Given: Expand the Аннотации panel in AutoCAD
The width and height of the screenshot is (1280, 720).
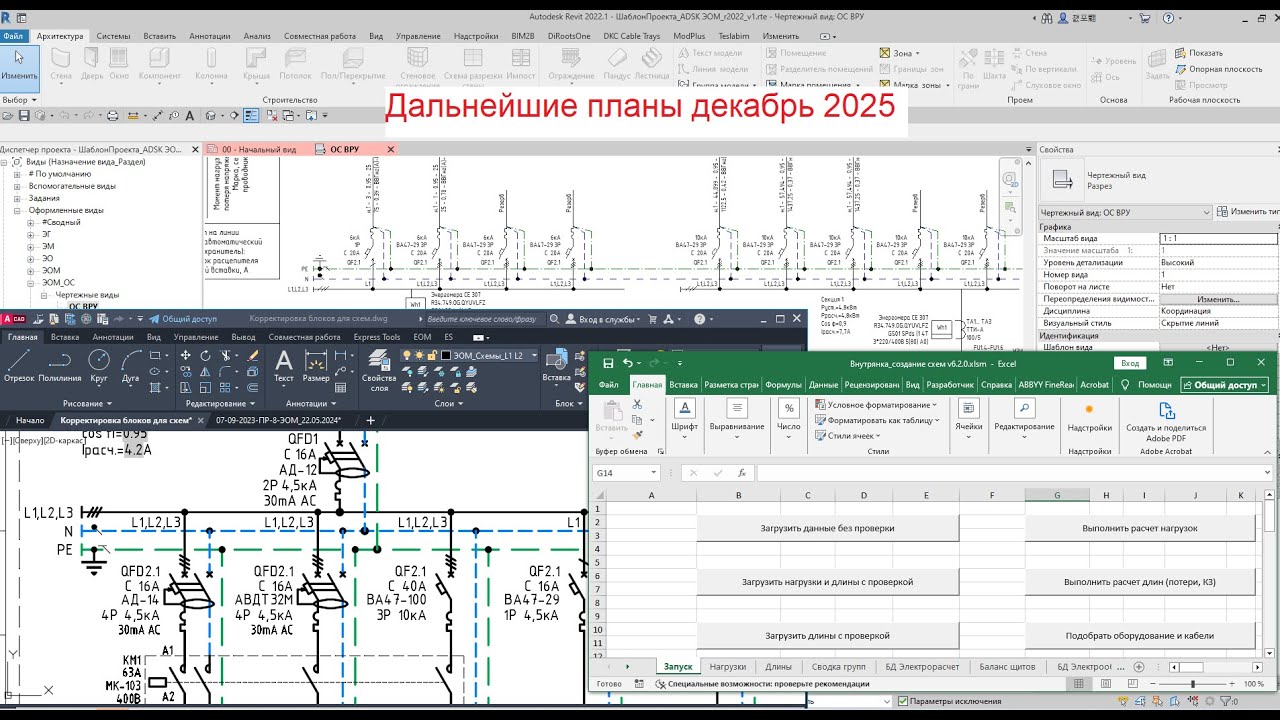Looking at the screenshot, I should click(313, 404).
